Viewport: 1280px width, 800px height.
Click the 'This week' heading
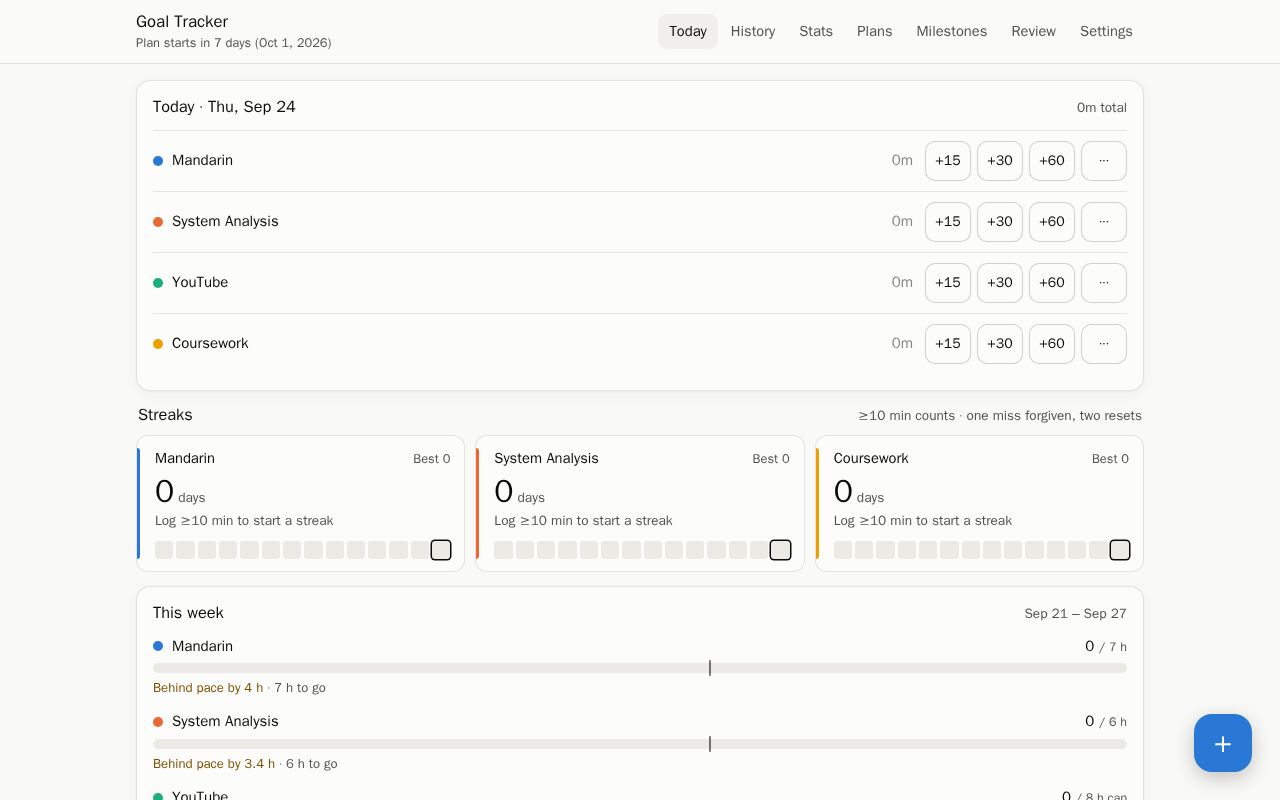[188, 613]
